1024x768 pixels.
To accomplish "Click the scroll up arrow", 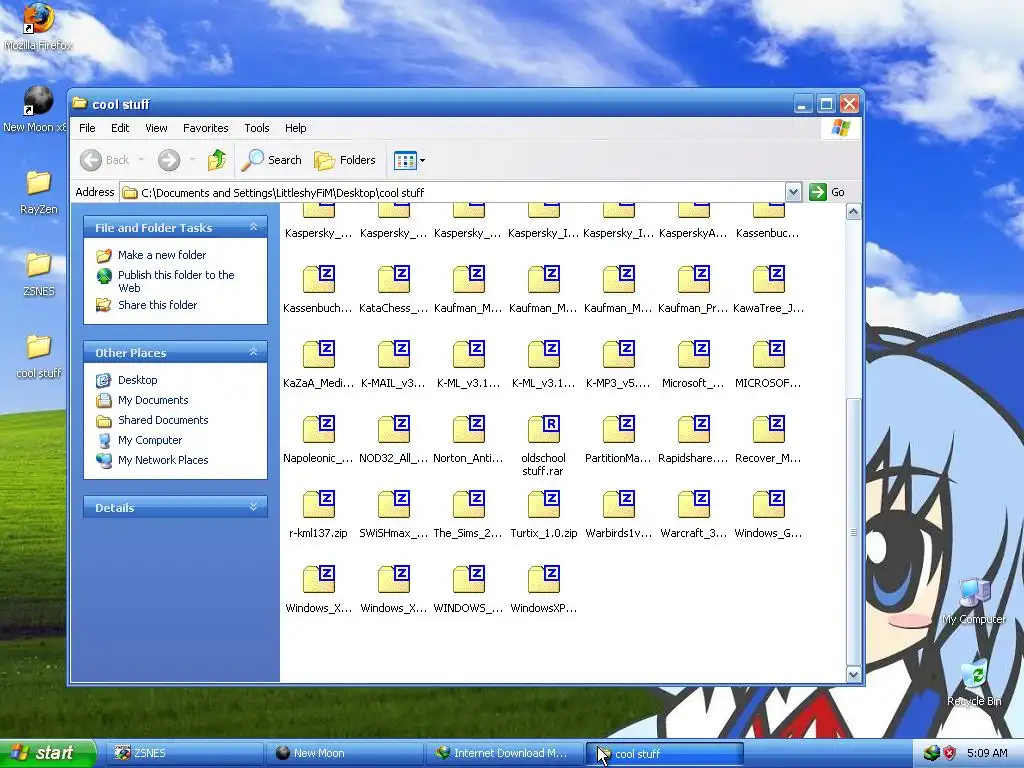I will (854, 212).
